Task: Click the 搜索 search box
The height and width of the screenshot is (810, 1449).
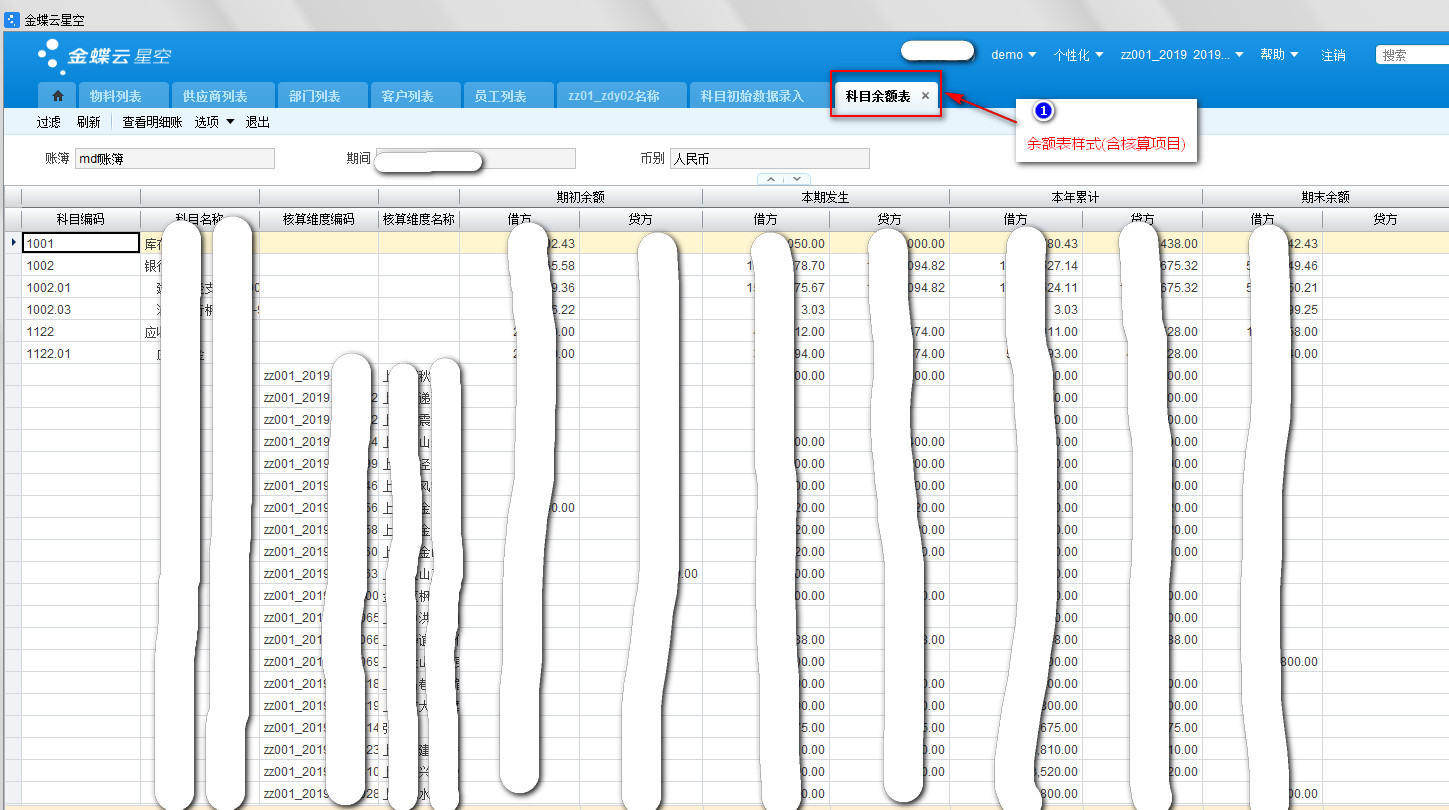Action: tap(1412, 55)
